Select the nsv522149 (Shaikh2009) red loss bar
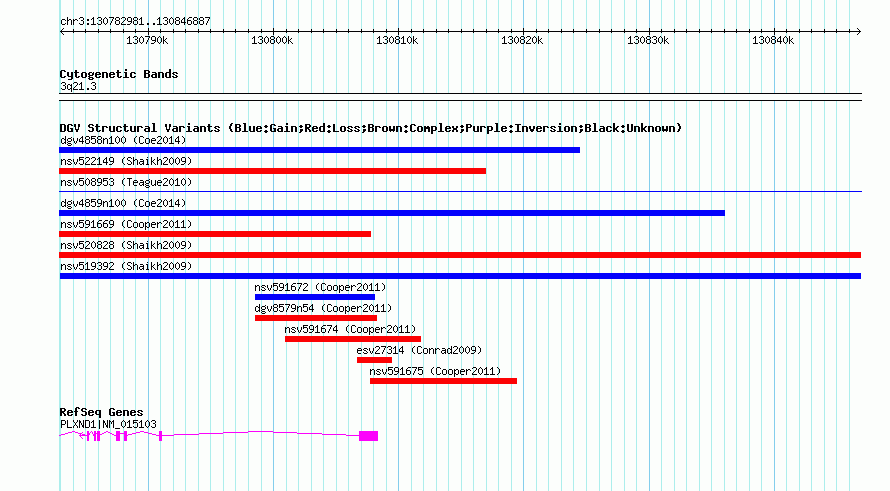 point(272,171)
